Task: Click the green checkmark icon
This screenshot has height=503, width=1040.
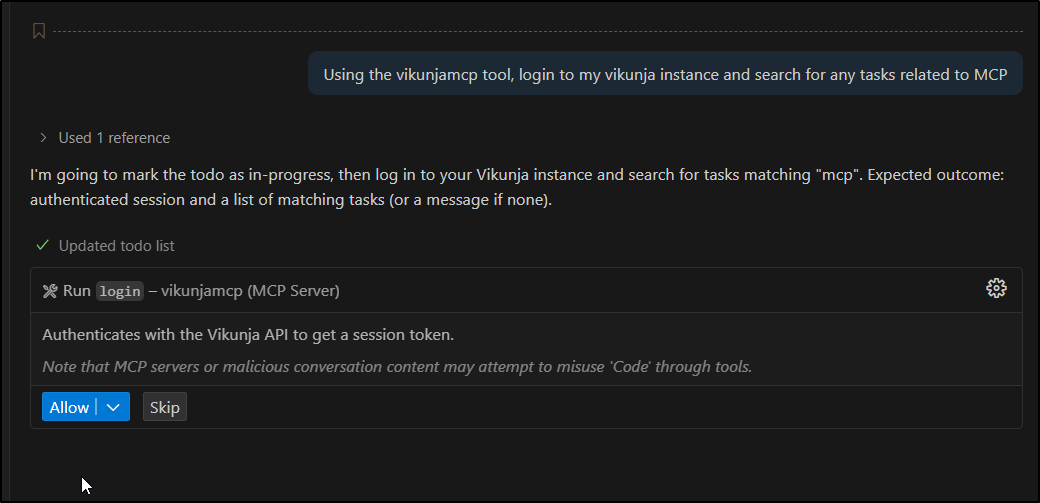Action: pyautogui.click(x=42, y=245)
